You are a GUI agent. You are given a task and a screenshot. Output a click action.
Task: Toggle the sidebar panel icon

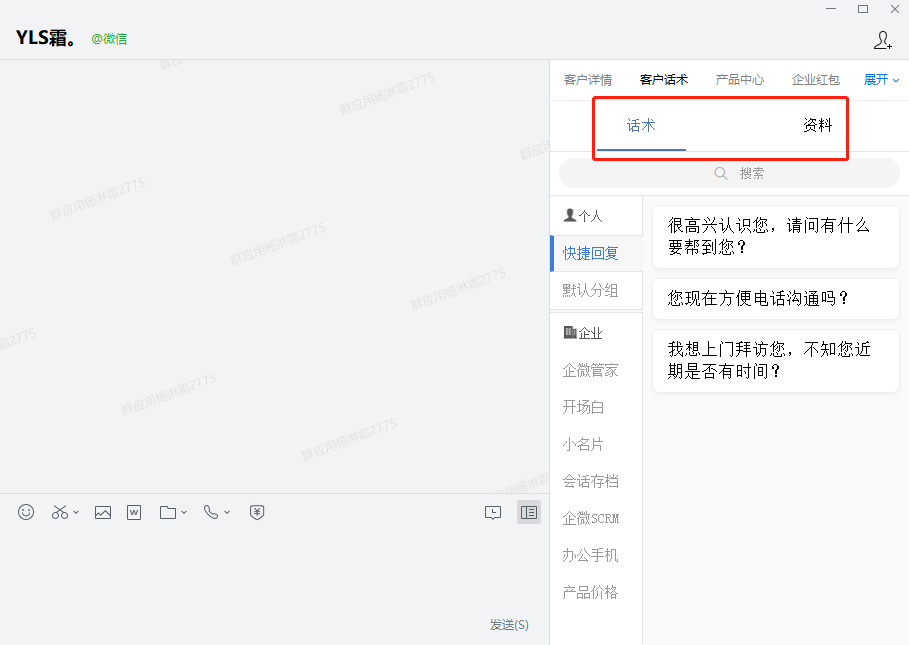[x=529, y=512]
